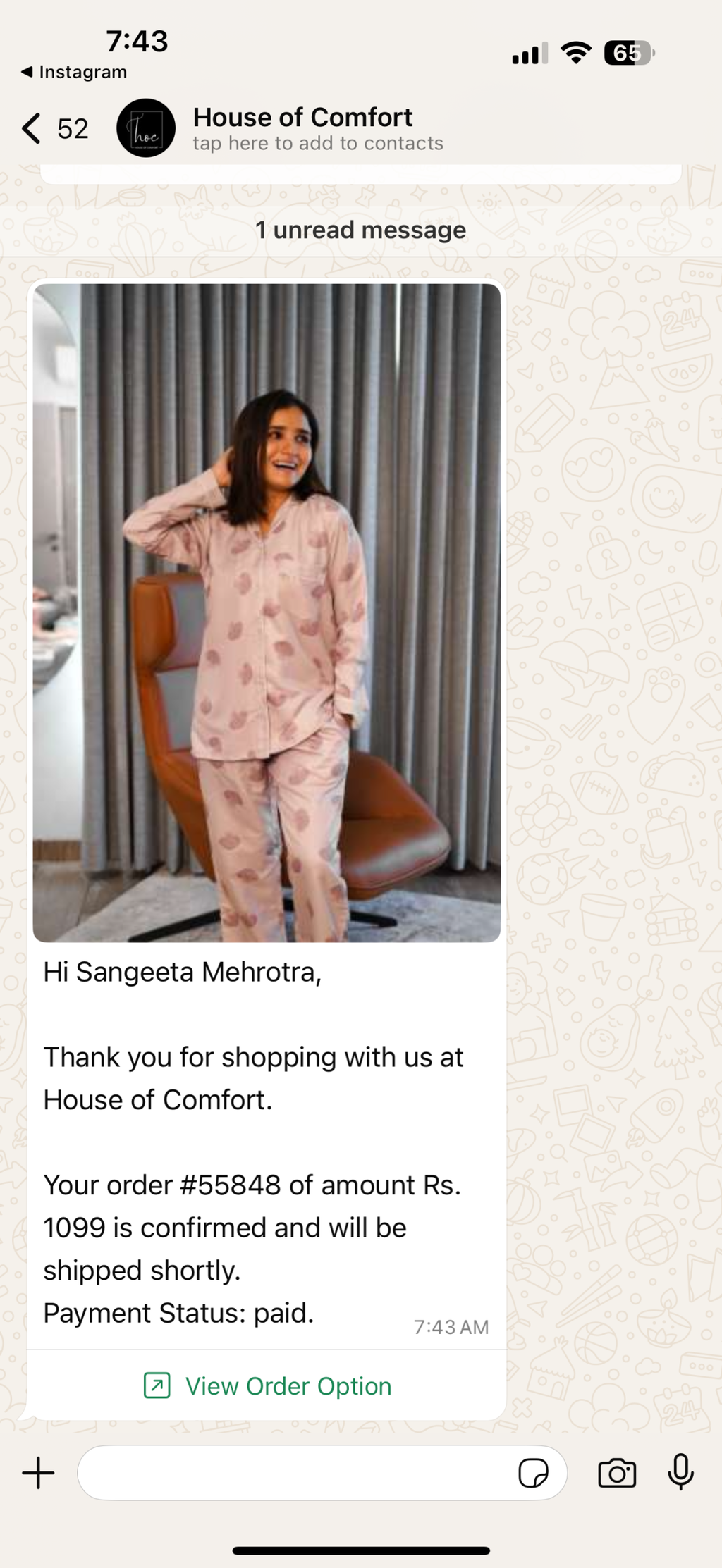This screenshot has height=1568, width=722.
Task: Tap the plus attachment icon
Action: tap(38, 1473)
